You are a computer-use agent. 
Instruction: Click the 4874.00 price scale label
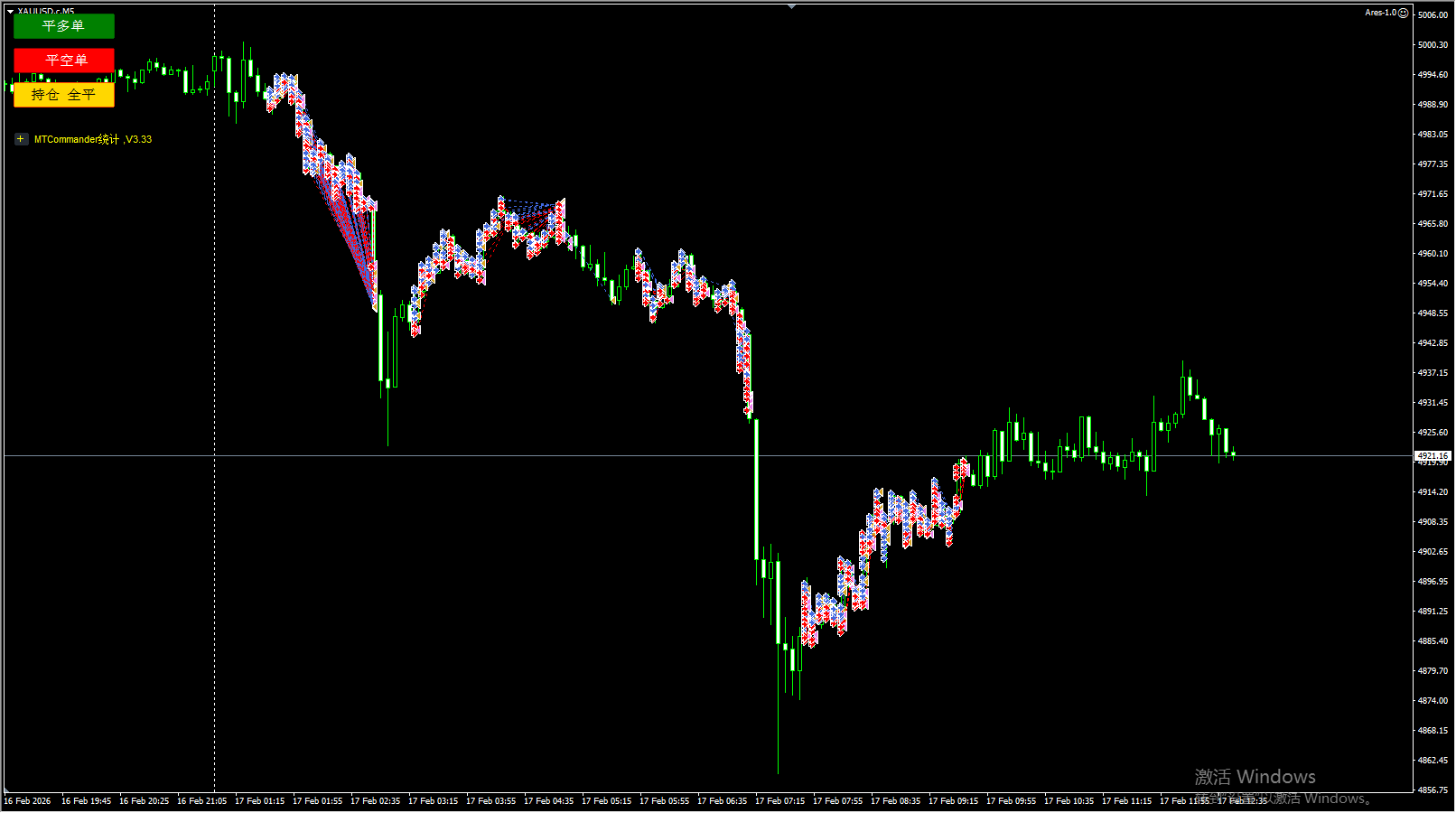coord(1433,701)
